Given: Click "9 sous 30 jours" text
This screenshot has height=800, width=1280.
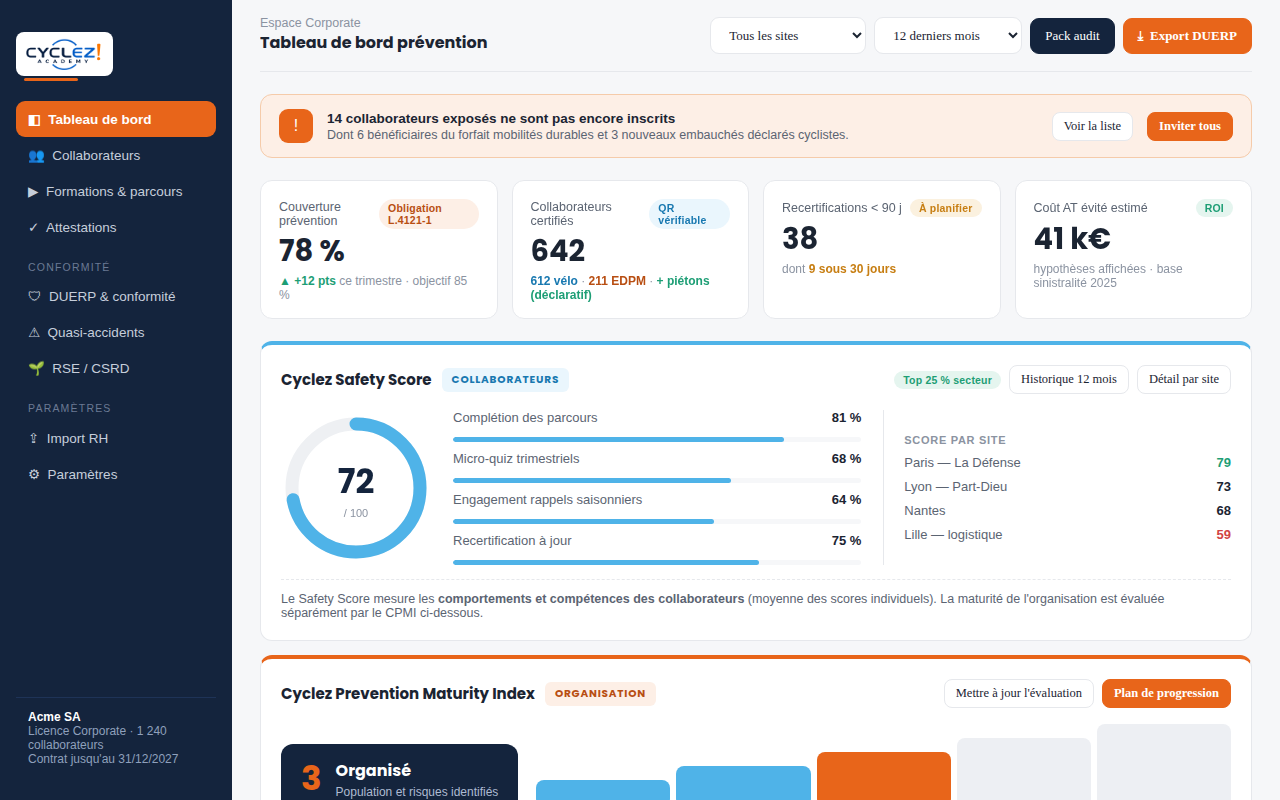Looking at the screenshot, I should (852, 269).
